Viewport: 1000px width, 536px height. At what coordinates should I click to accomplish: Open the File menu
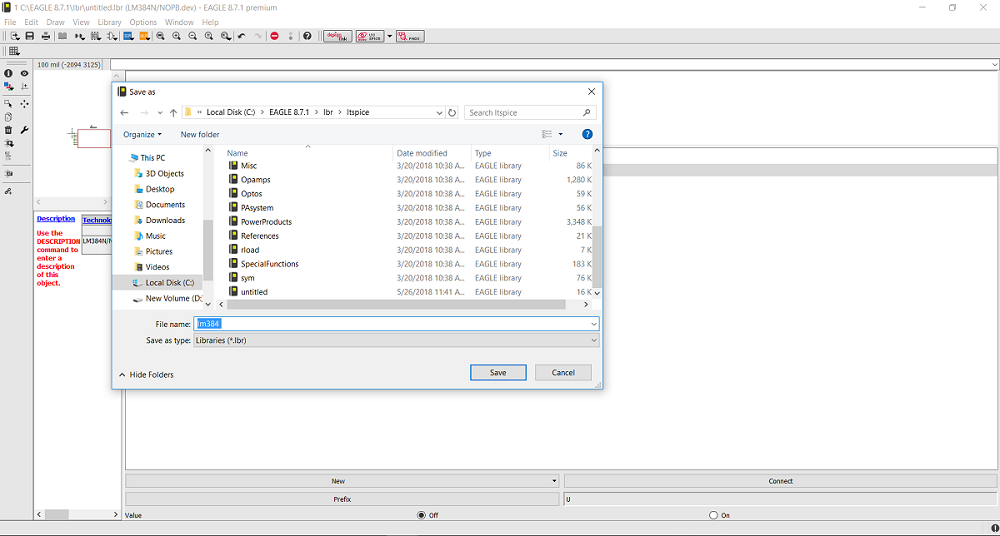tap(10, 22)
